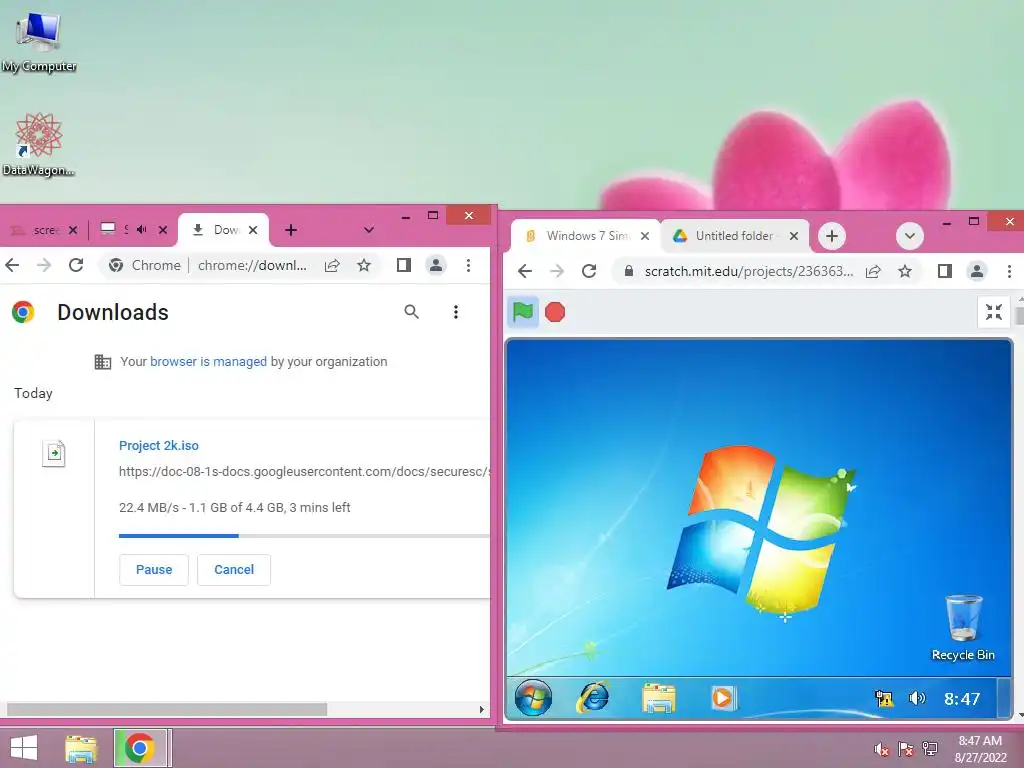This screenshot has height=768, width=1024.
Task: Click network icon in system tray
Action: pos(929,749)
